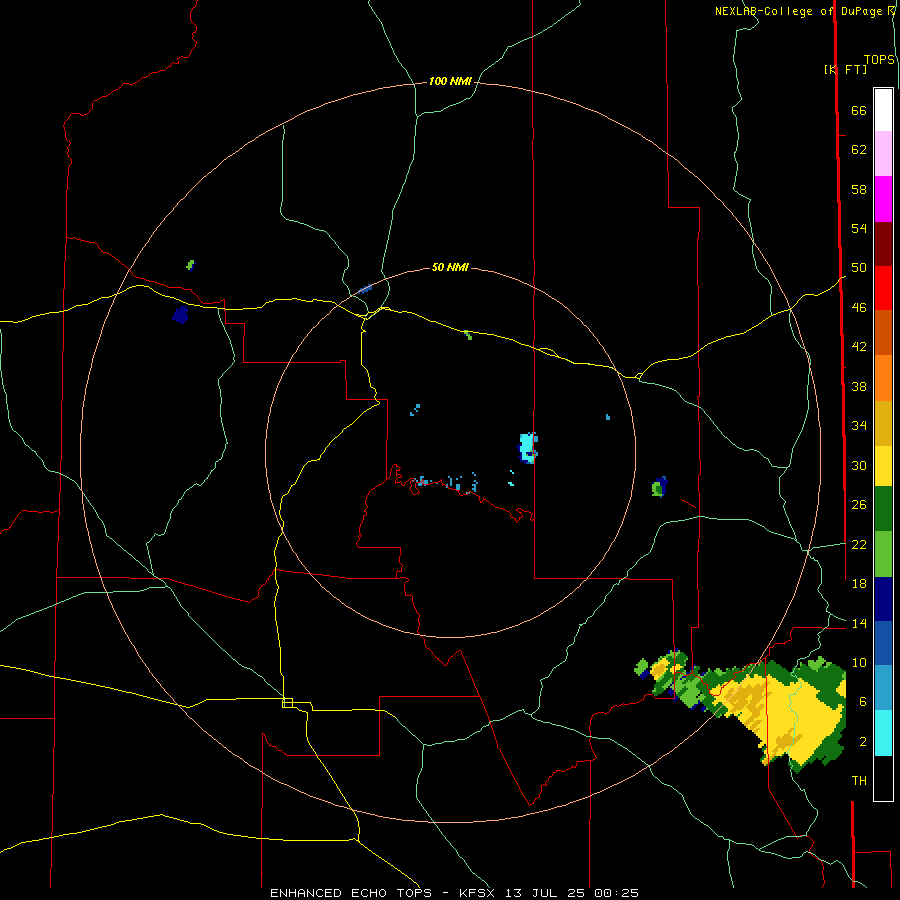The height and width of the screenshot is (900, 900).
Task: Click the "54" legend value
Action: pyautogui.click(x=859, y=228)
